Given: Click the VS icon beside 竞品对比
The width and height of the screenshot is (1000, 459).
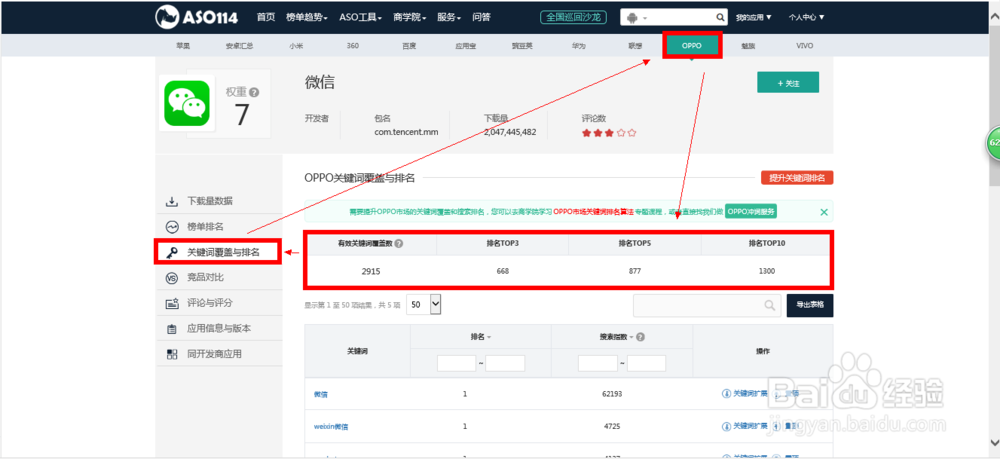Looking at the screenshot, I should pyautogui.click(x=172, y=278).
